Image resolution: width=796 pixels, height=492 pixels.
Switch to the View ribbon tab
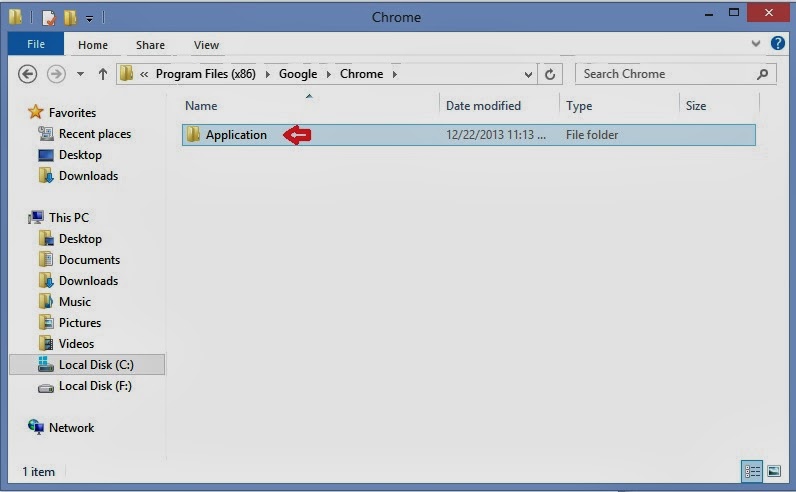tap(206, 45)
